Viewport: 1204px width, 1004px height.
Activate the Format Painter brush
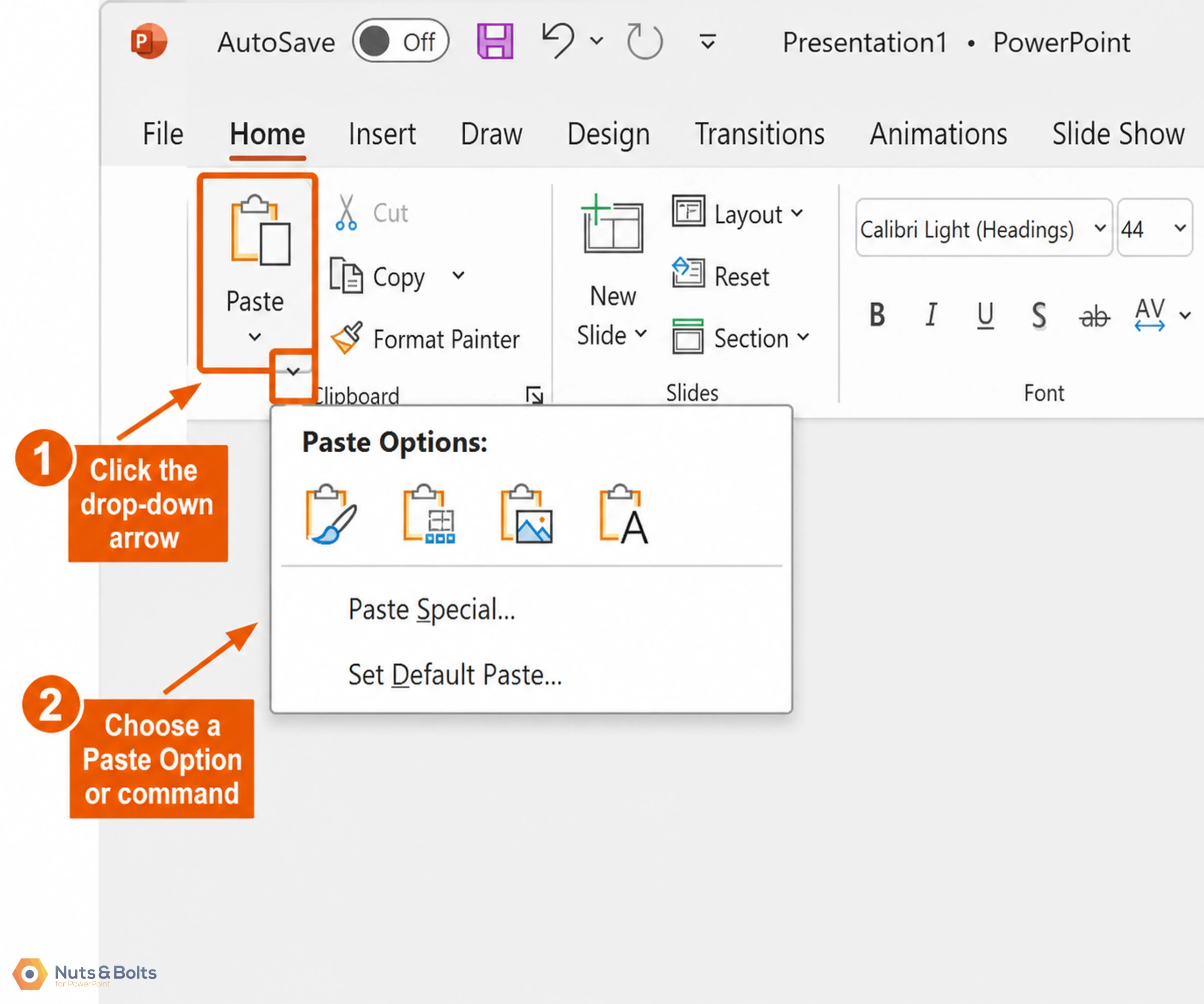(426, 339)
